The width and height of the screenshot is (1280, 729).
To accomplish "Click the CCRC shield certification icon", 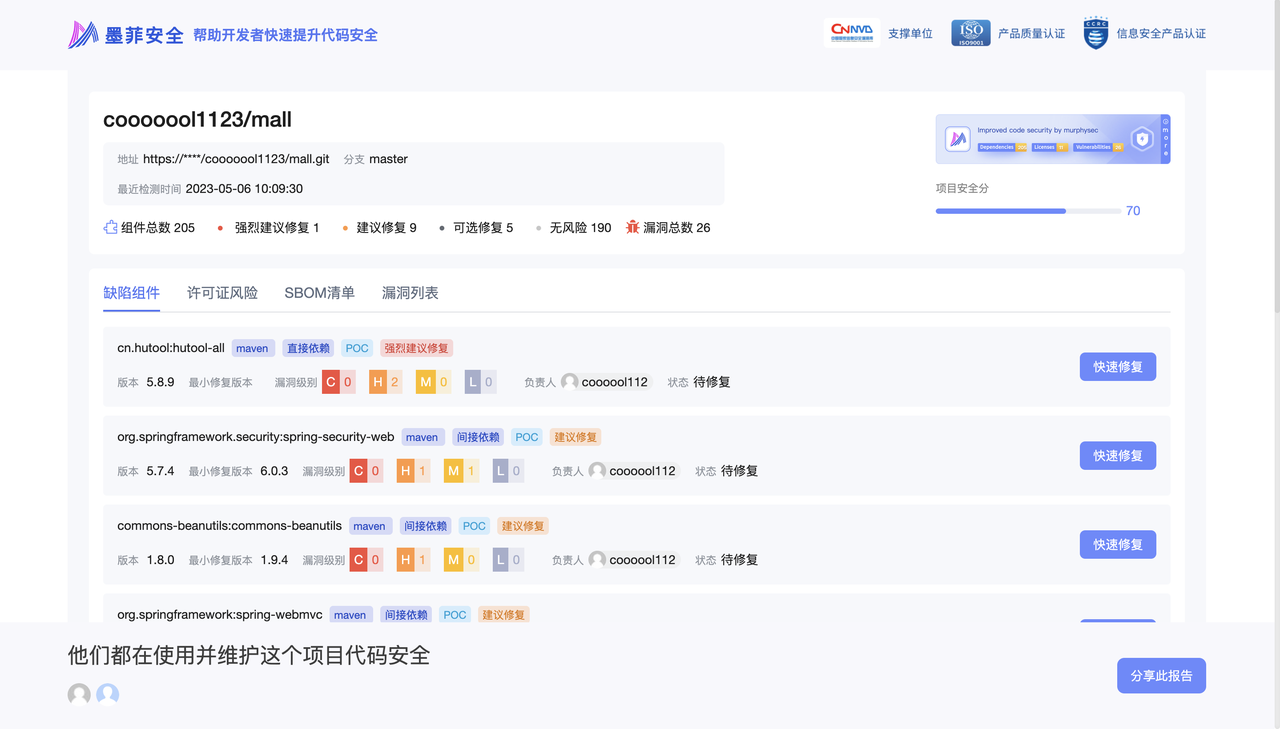I will (x=1096, y=33).
